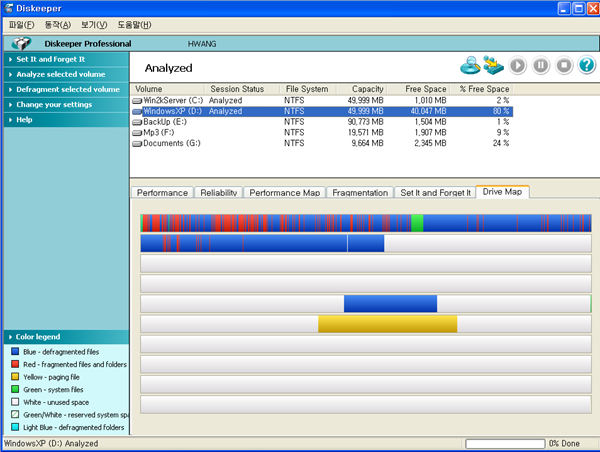600x452 pixels.
Task: Collapse the Color legend panel
Action: 66,337
